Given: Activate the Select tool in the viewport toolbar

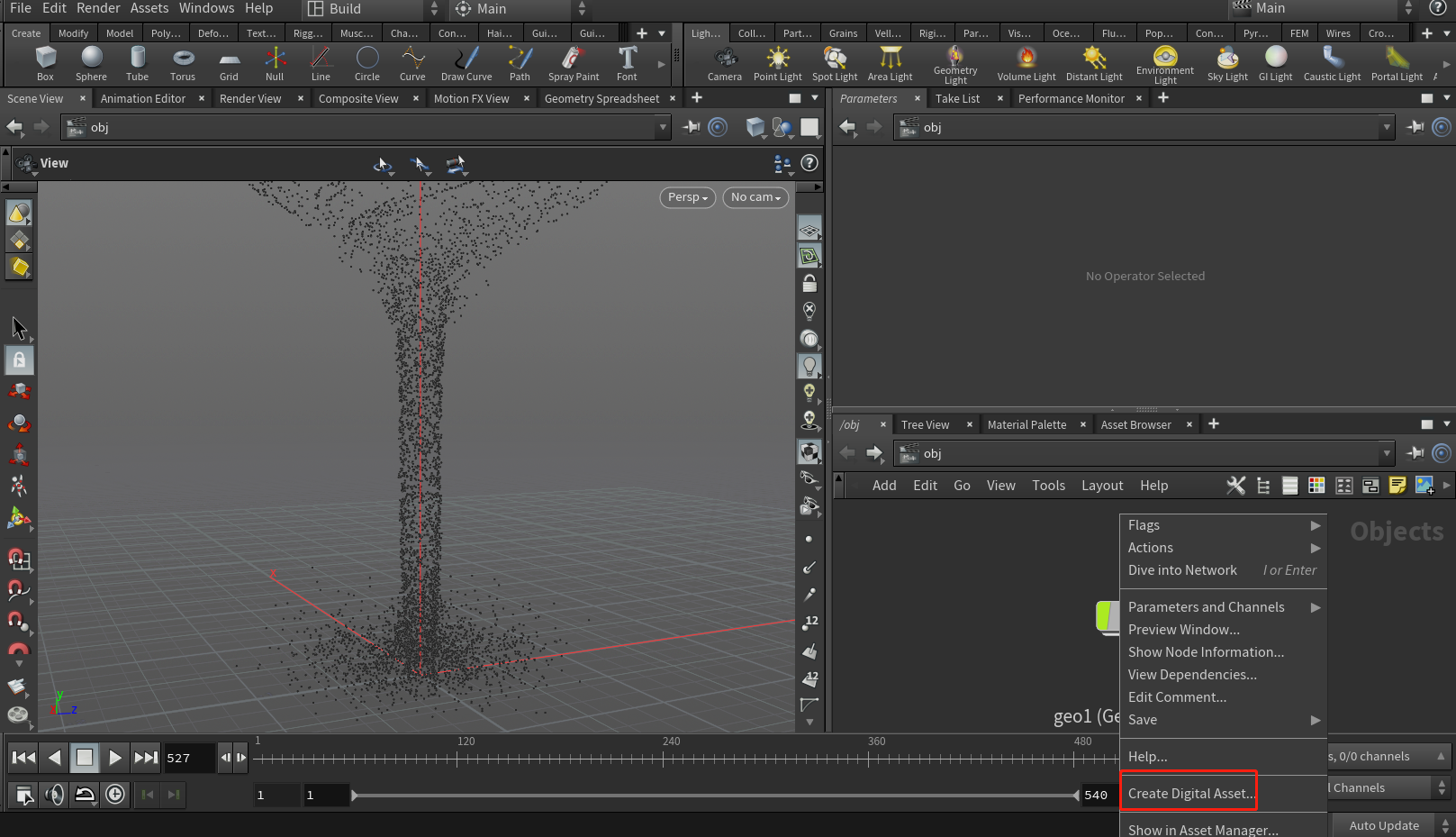Looking at the screenshot, I should [19, 327].
